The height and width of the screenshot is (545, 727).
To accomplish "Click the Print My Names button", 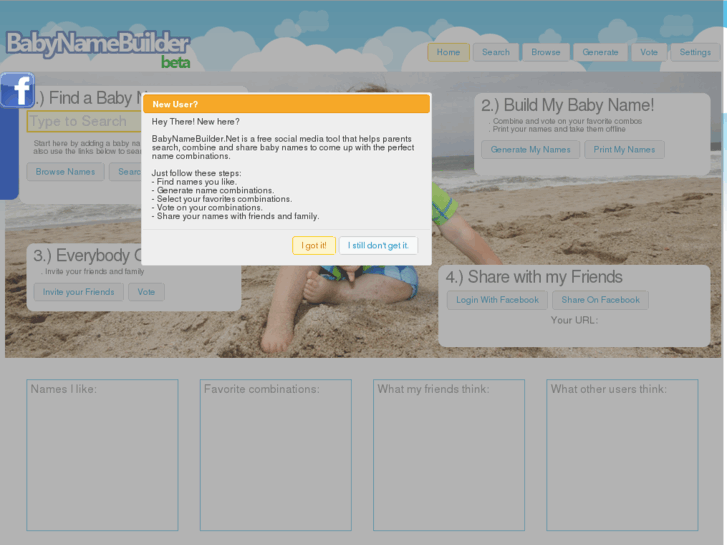I will pyautogui.click(x=624, y=150).
